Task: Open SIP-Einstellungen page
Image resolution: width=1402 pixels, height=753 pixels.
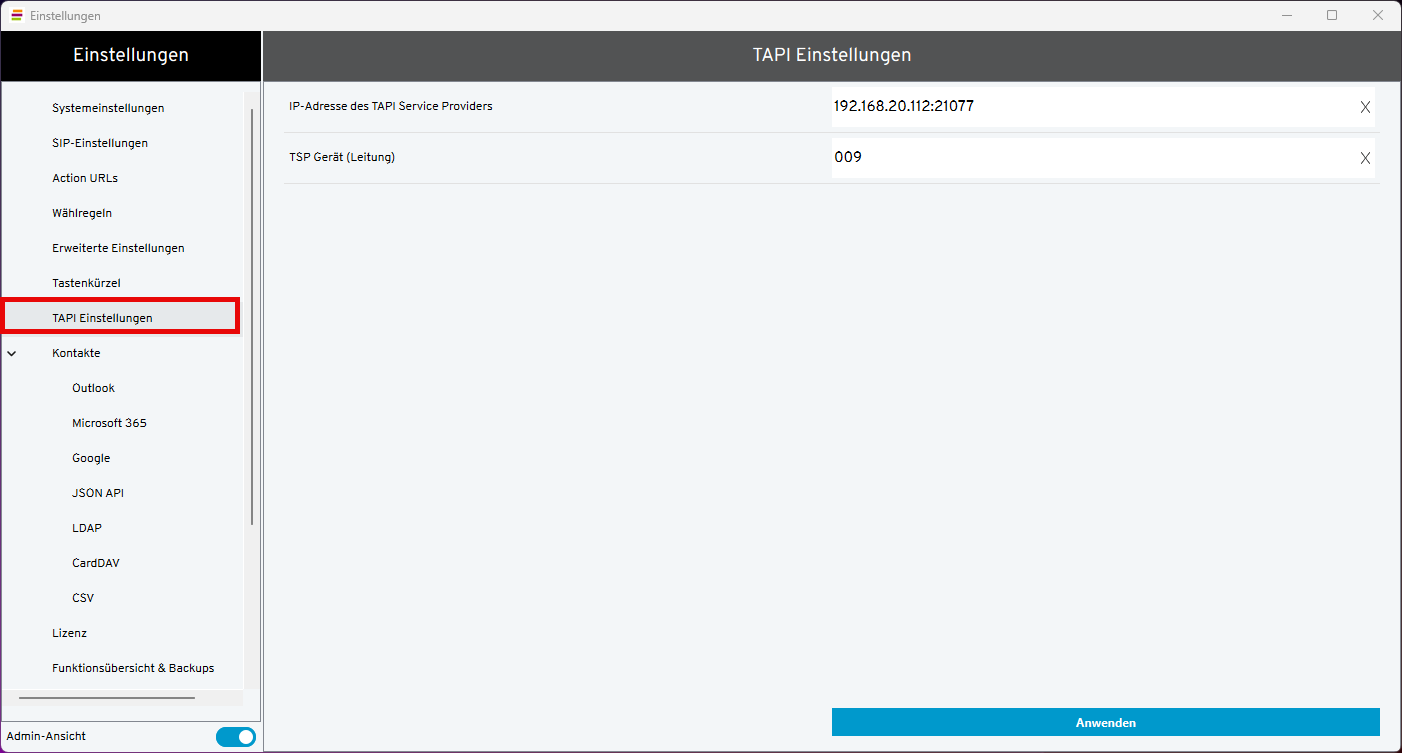Action: (100, 143)
